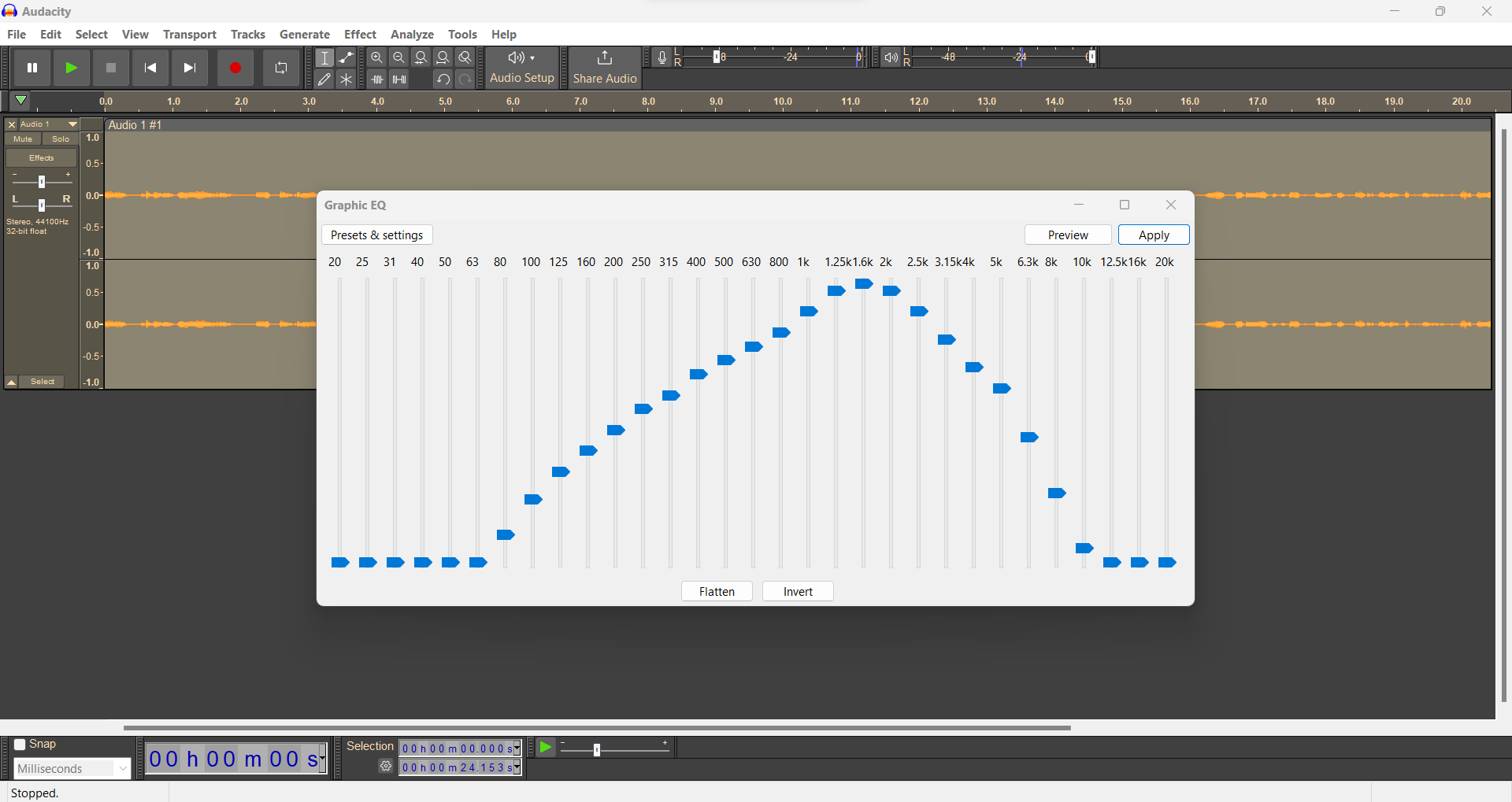Close the Audio 1 track
The width and height of the screenshot is (1512, 802).
[x=12, y=124]
